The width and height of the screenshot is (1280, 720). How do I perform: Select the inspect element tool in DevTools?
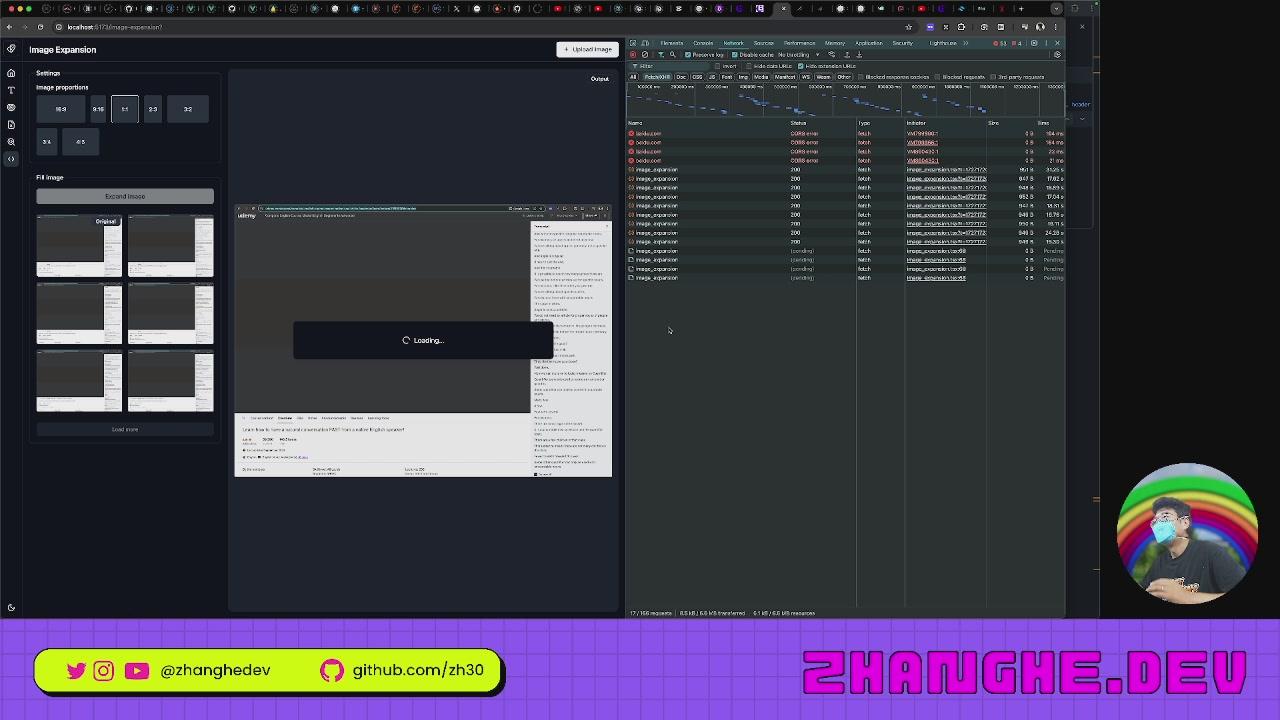(631, 43)
